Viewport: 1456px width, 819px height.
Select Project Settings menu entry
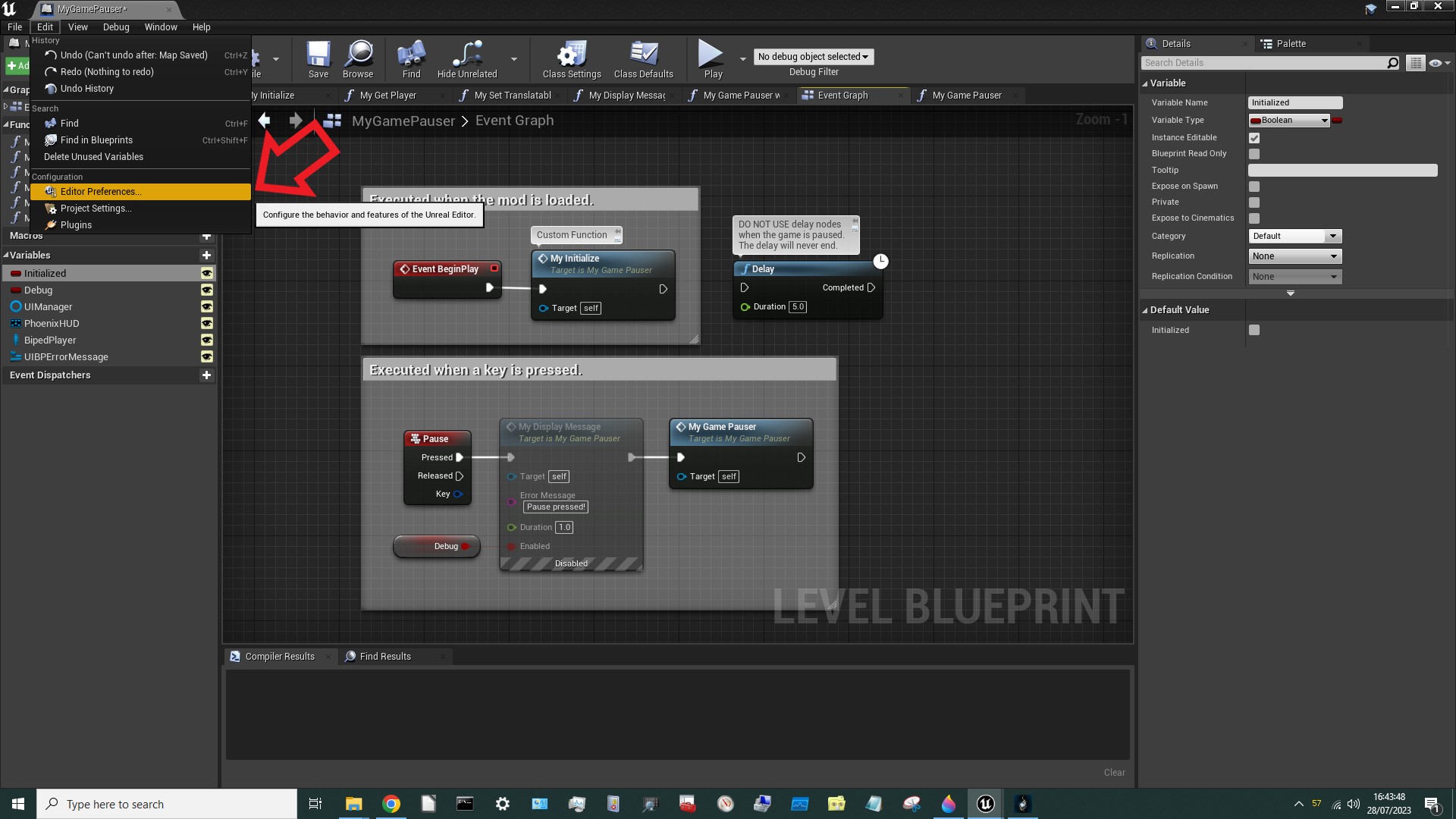pyautogui.click(x=140, y=209)
